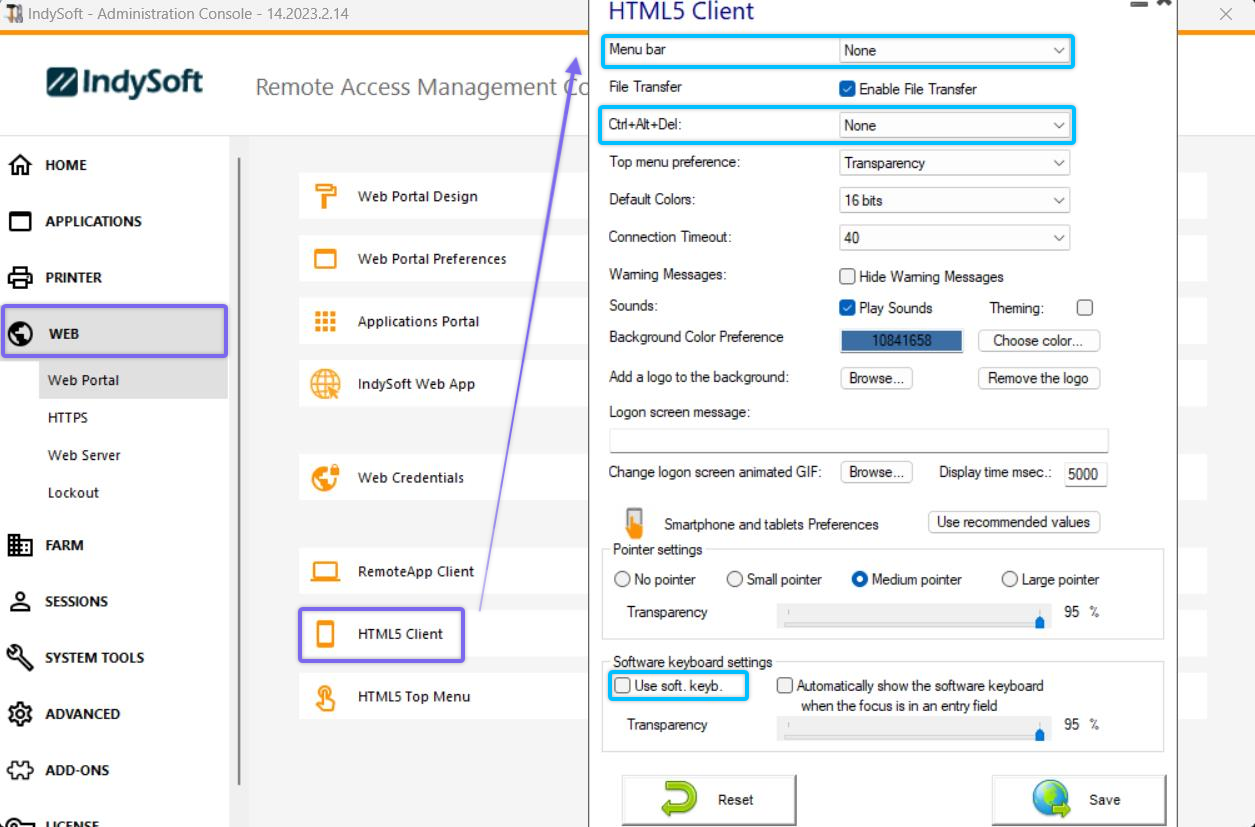Screen dimensions: 1255x827
Task: Click the background color swatch 10841658
Action: click(x=901, y=341)
